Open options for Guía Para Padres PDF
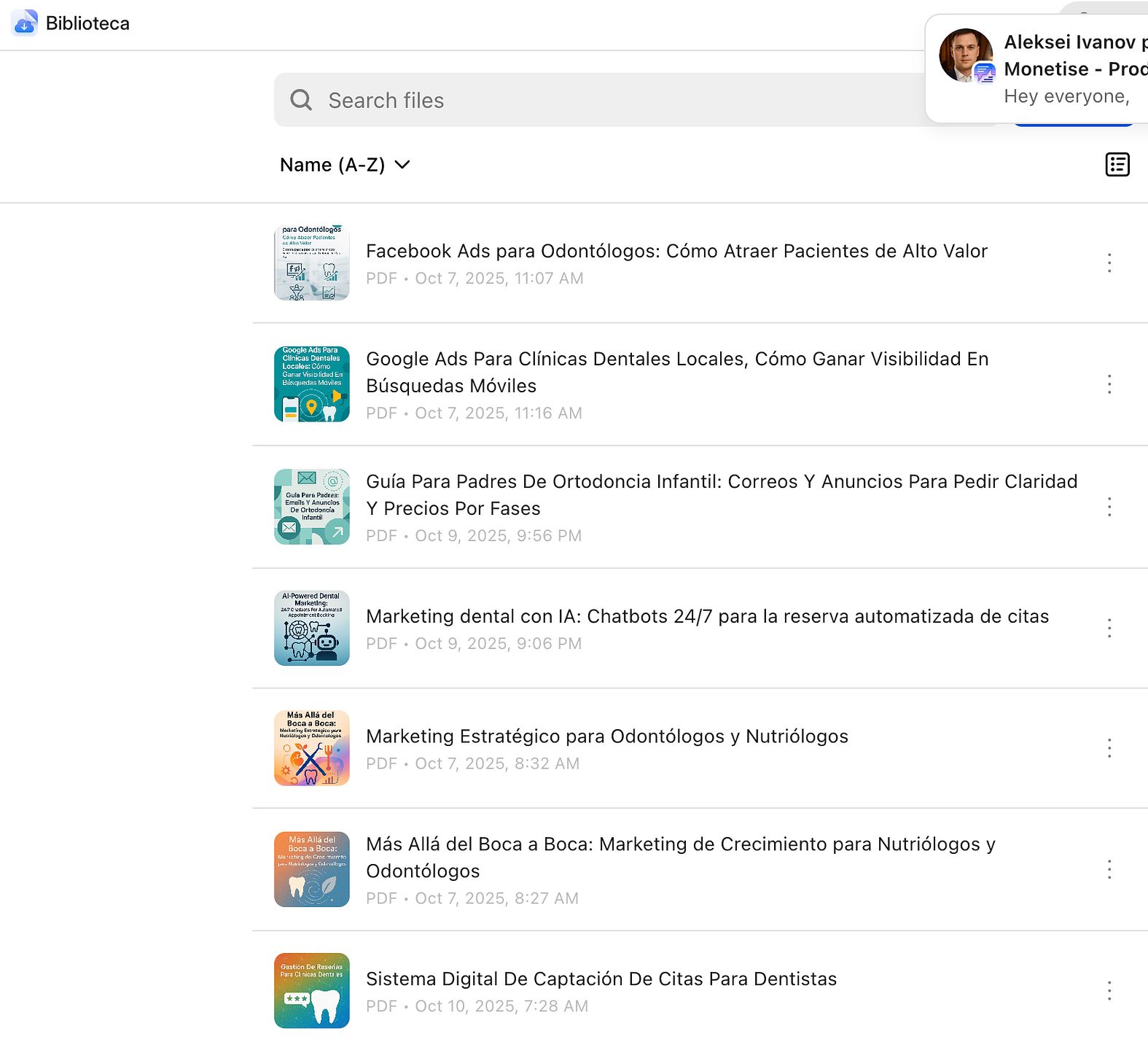1148x1050 pixels. pos(1109,507)
